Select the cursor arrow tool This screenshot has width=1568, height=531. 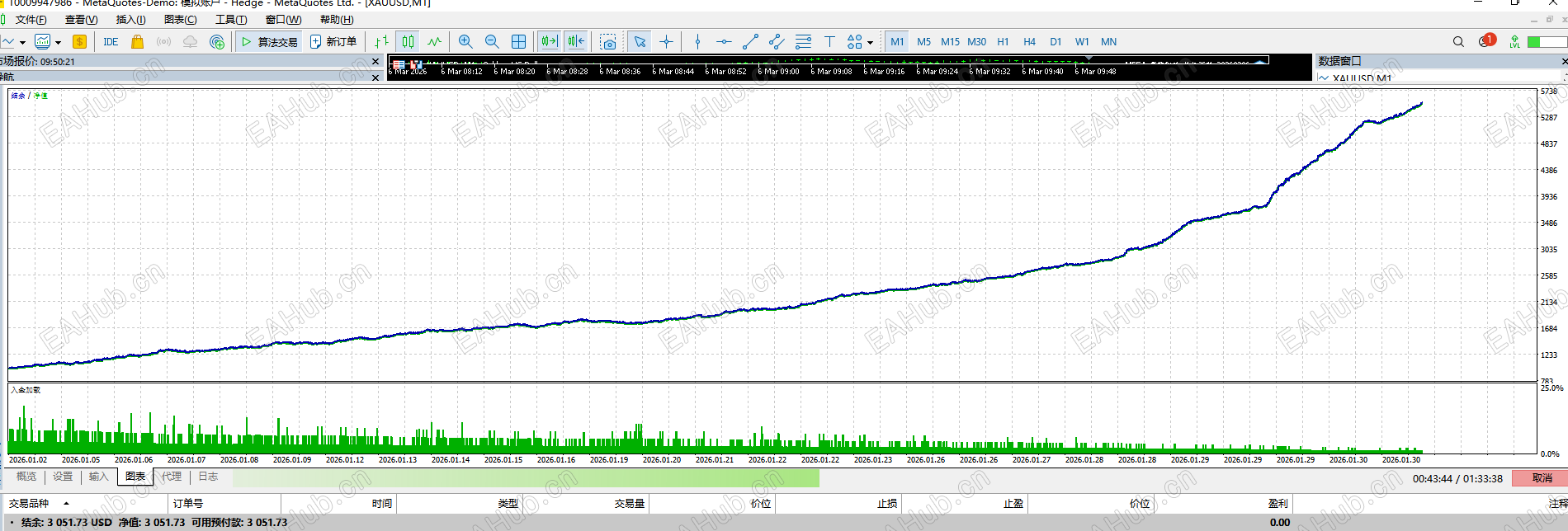[x=640, y=41]
